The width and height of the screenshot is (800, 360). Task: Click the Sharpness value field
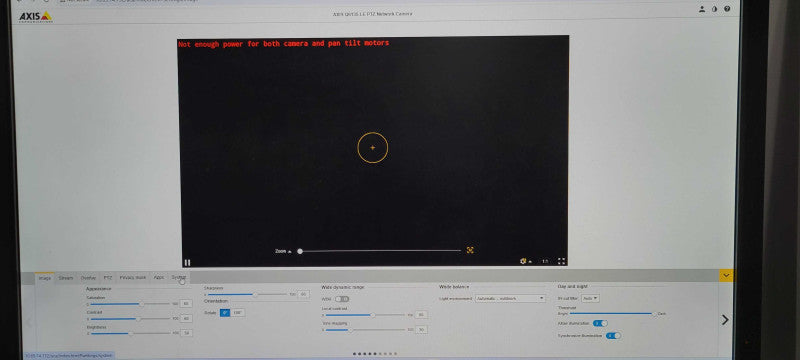pos(304,294)
